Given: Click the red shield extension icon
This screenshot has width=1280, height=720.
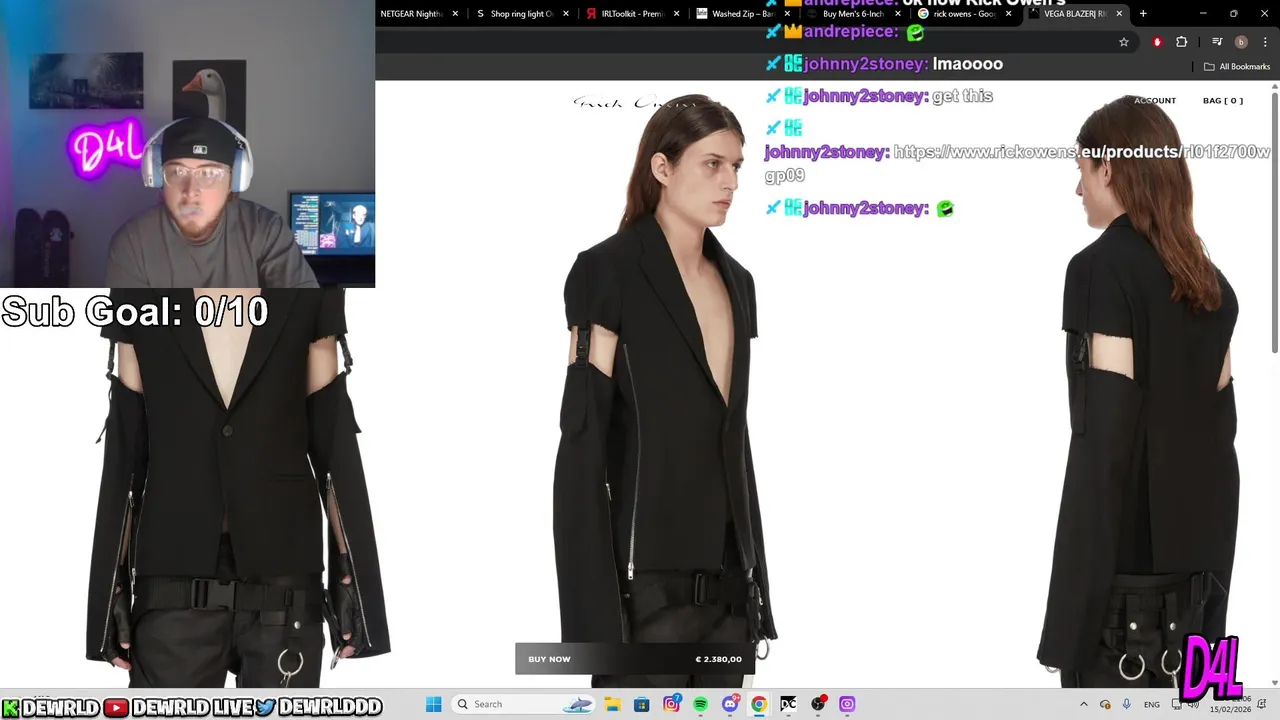Looking at the screenshot, I should (1157, 42).
